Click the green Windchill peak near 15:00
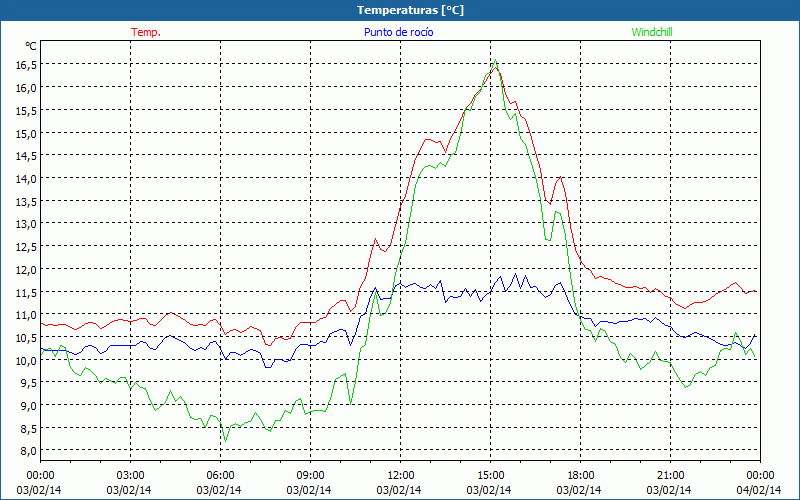 tap(495, 60)
